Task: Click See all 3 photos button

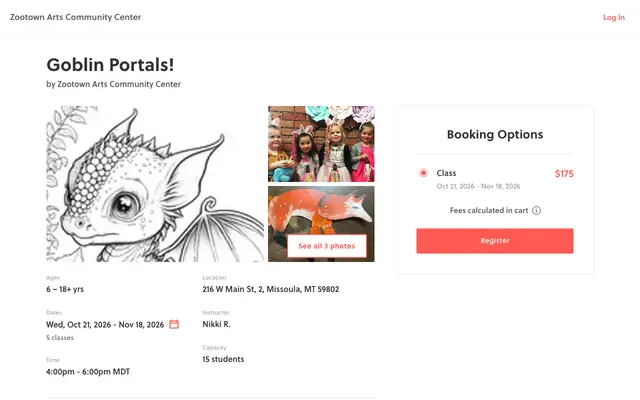Action: pos(327,246)
